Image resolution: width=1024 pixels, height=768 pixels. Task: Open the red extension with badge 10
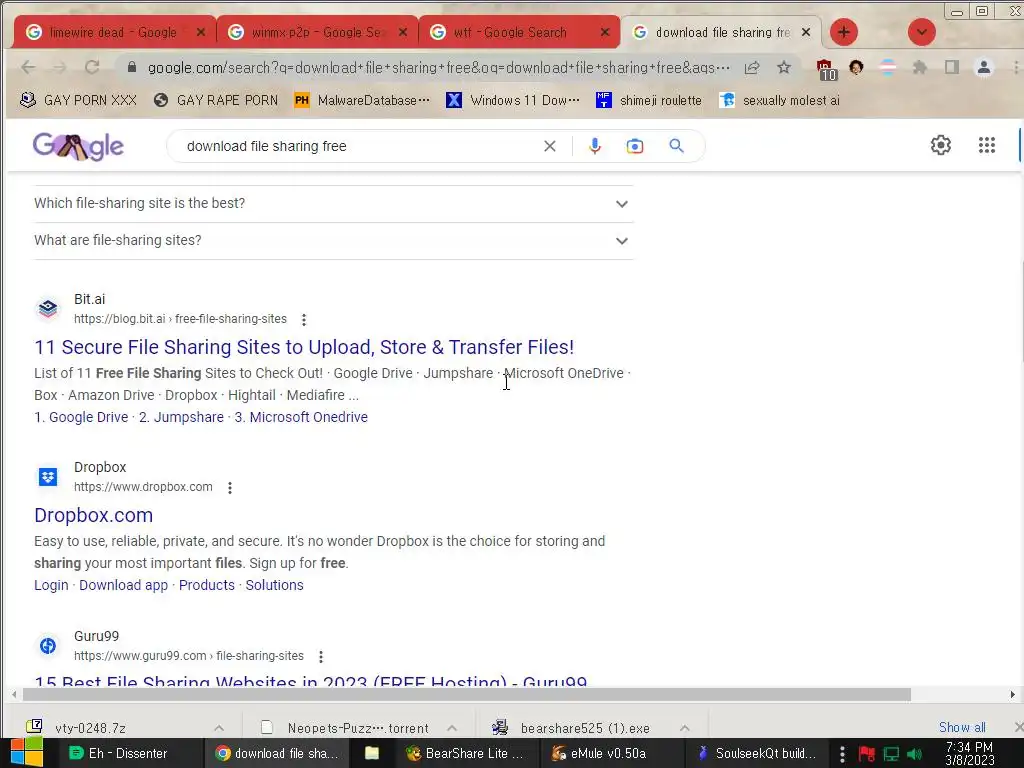(x=825, y=69)
